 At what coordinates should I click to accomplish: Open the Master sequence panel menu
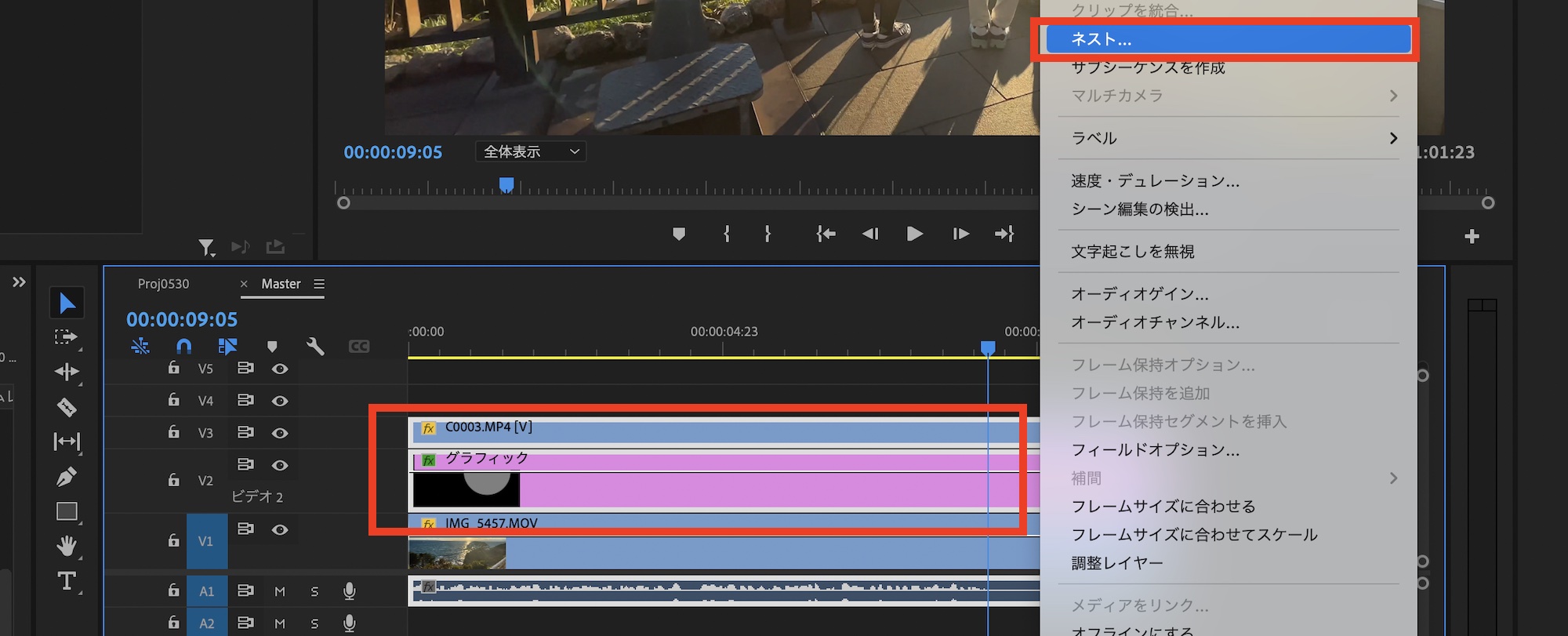tap(319, 284)
